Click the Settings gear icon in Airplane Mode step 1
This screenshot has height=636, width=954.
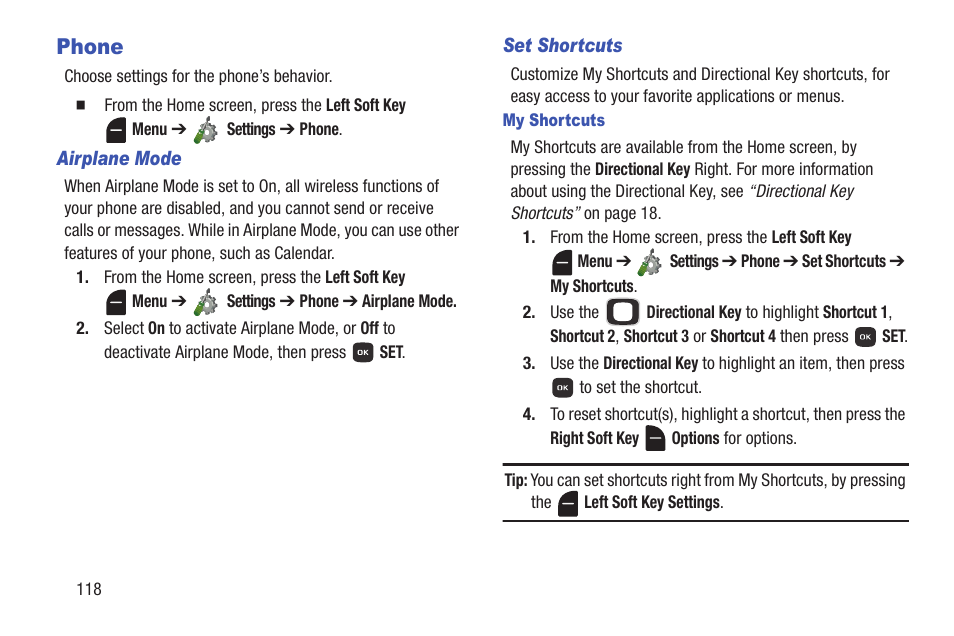(x=206, y=302)
